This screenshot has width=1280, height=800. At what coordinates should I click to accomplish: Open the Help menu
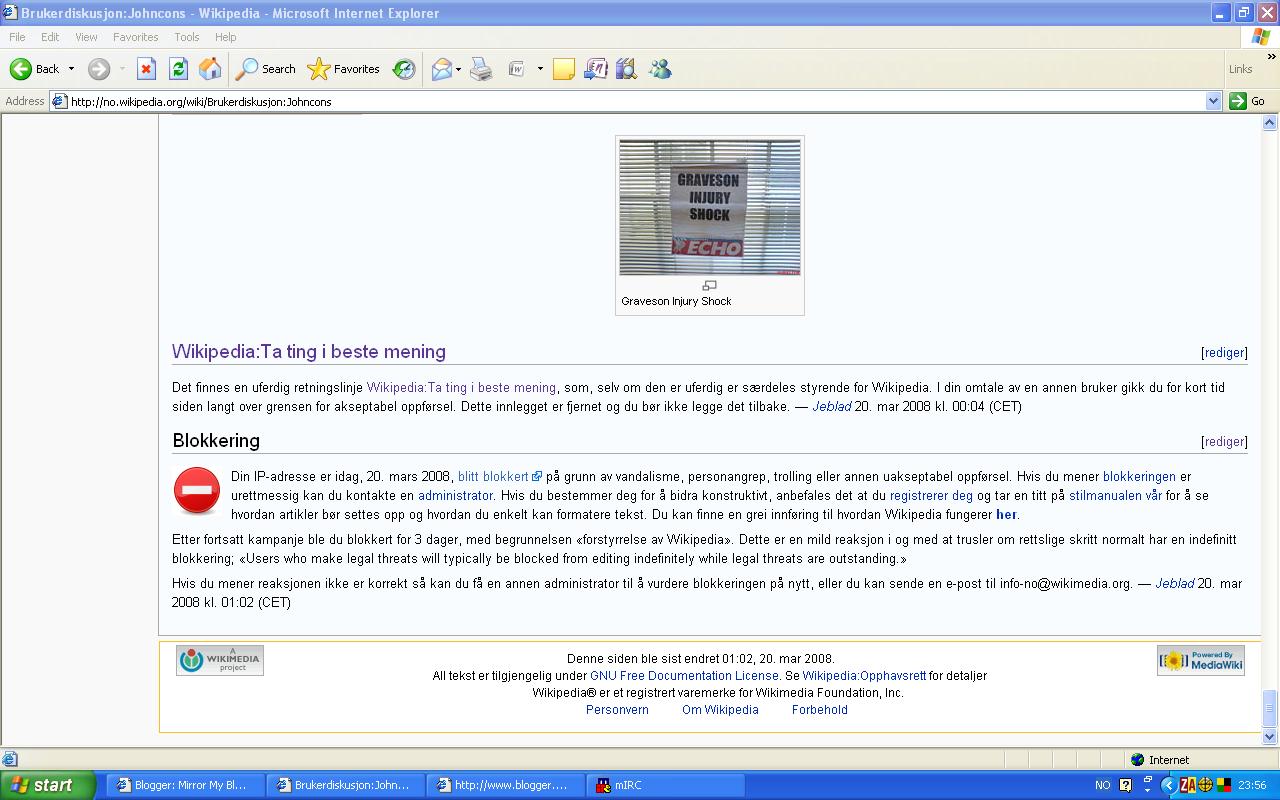pos(226,37)
